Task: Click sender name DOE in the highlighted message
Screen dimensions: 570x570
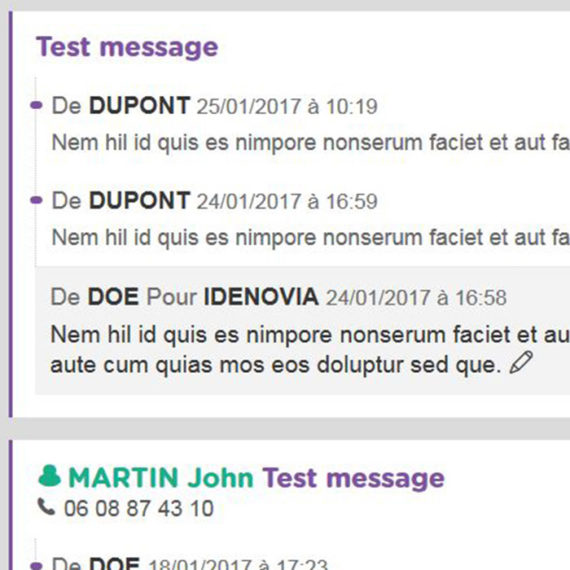Action: point(113,297)
